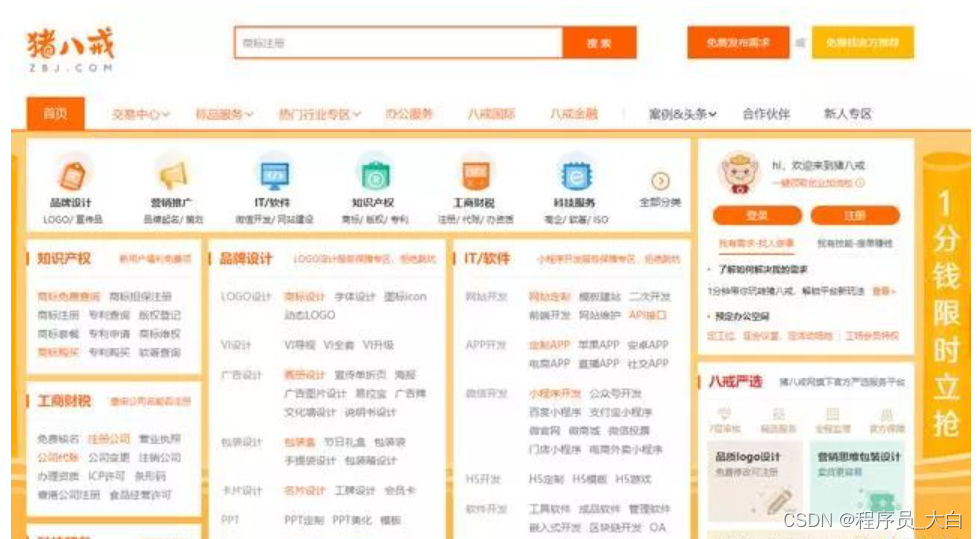The image size is (977, 539).
Task: Open the 办公服务 nav item
Action: click(x=409, y=114)
